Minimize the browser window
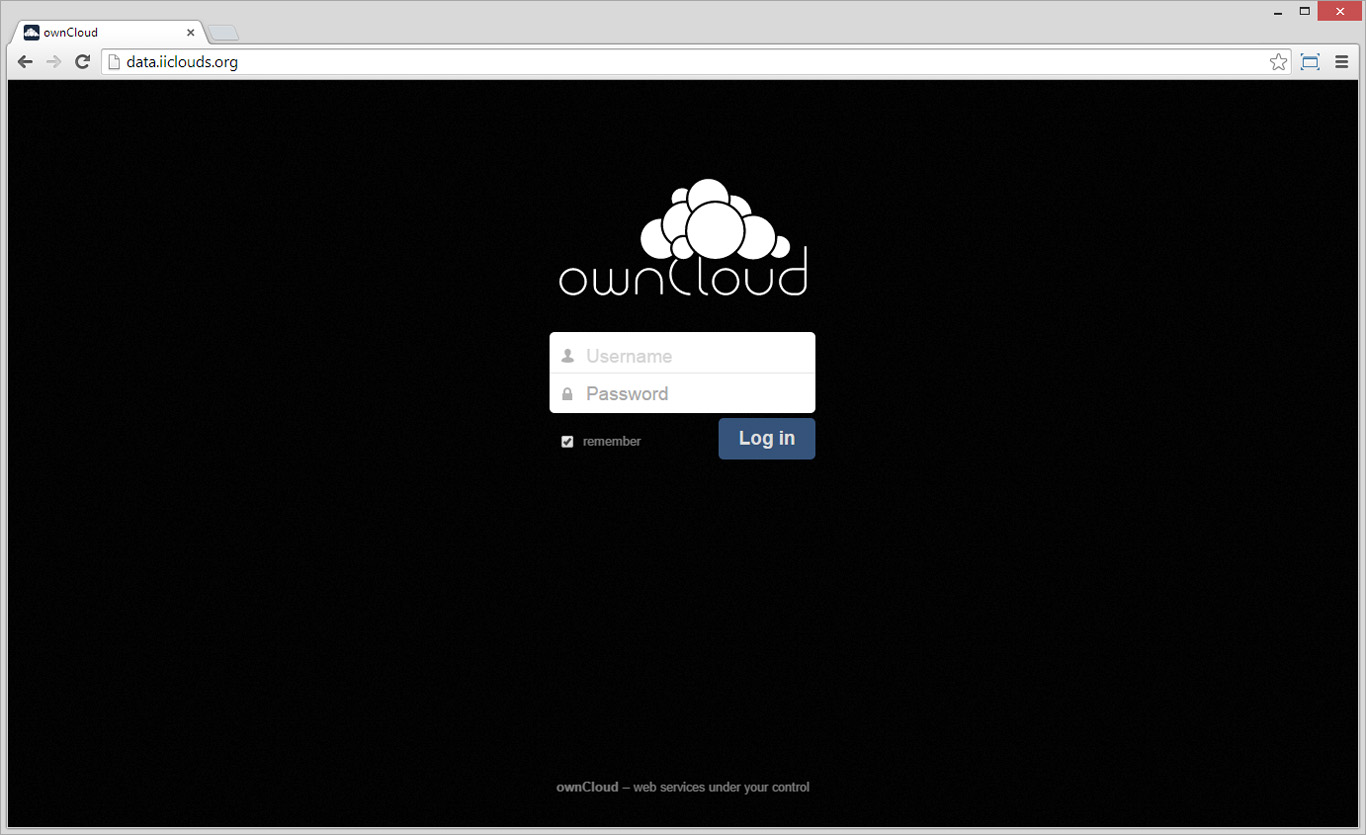Viewport: 1366px width, 835px height. [1279, 12]
